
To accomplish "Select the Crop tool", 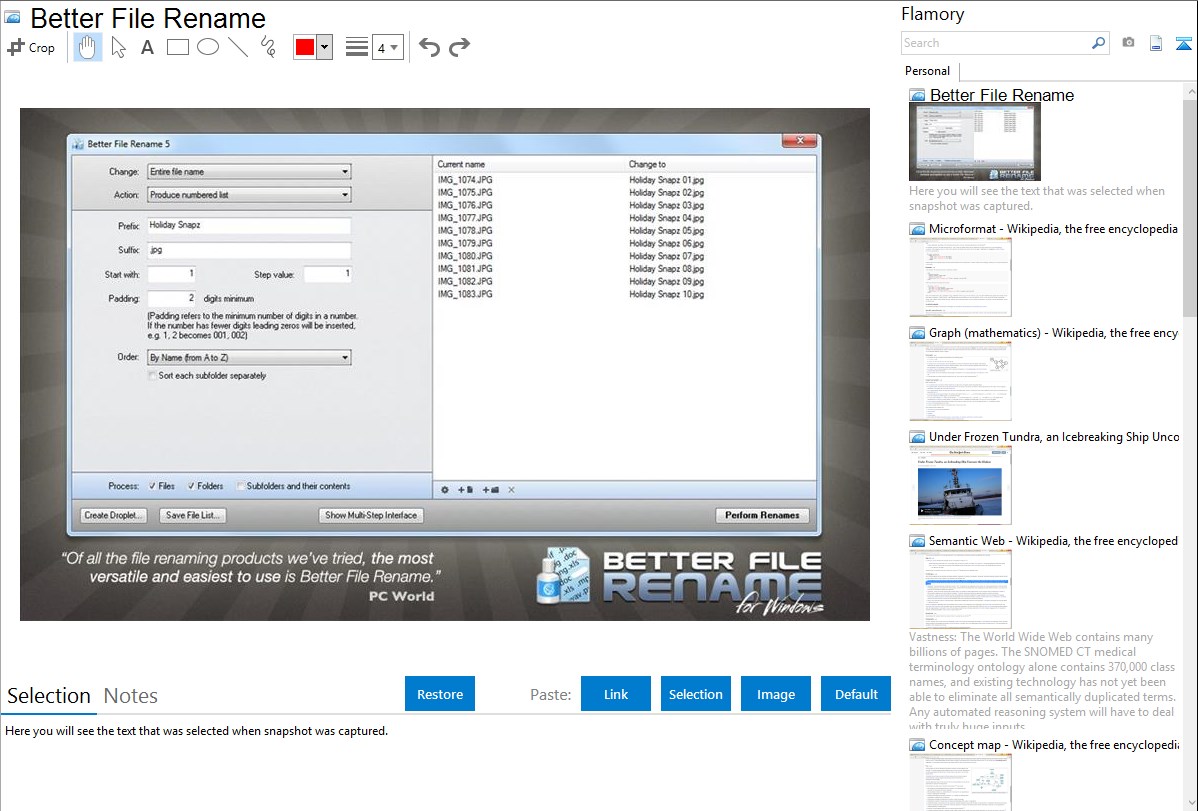I will [31, 47].
